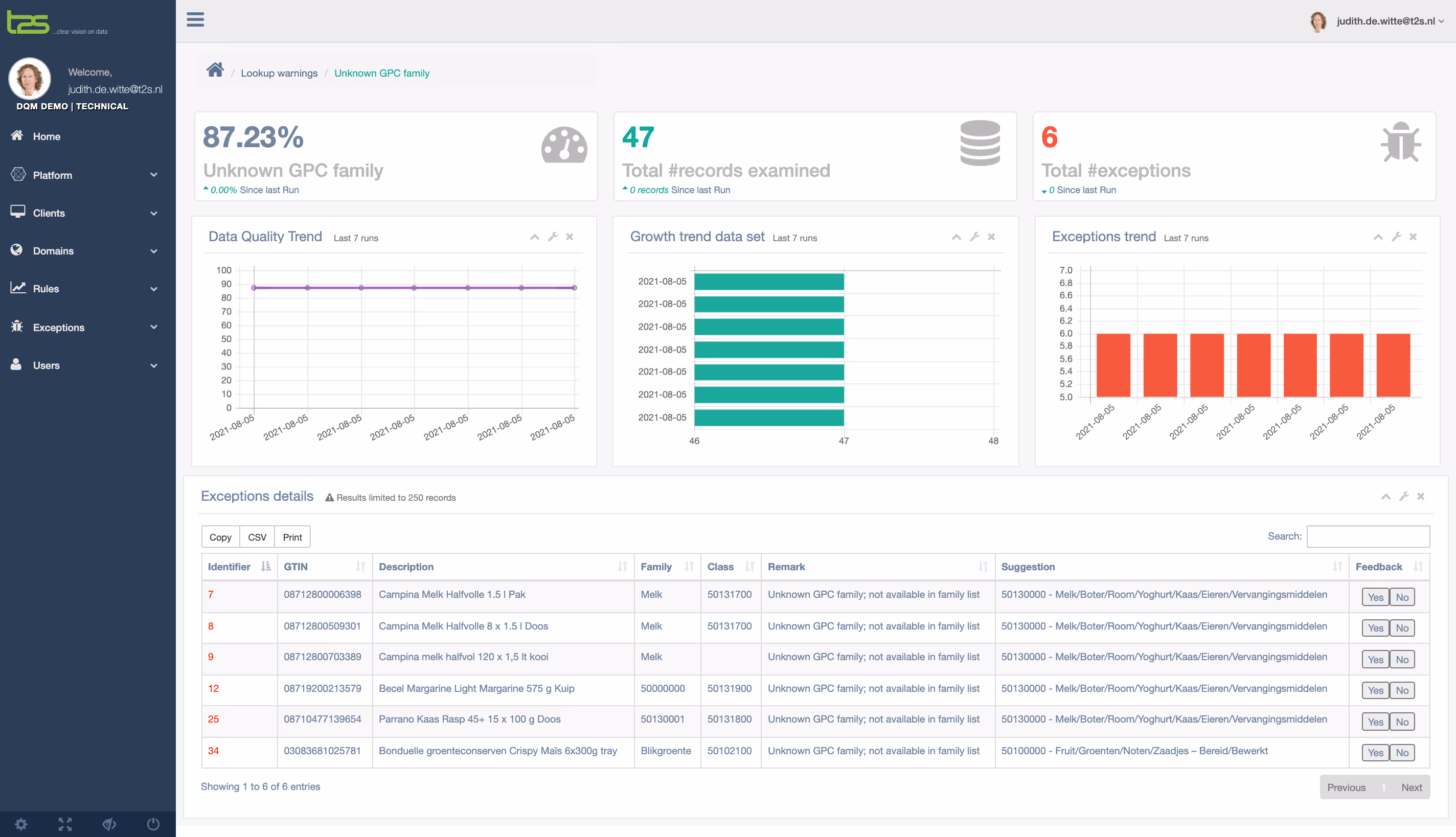This screenshot has height=837, width=1456.
Task: Click No feedback for identifier 34
Action: pos(1402,753)
